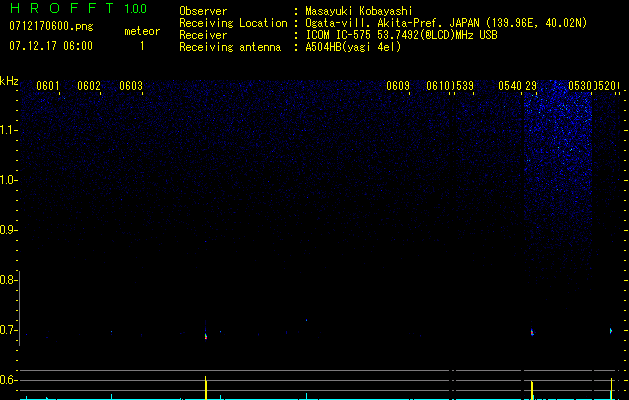Click the 0540 time marker
This screenshot has height=400, width=629.
(x=510, y=86)
